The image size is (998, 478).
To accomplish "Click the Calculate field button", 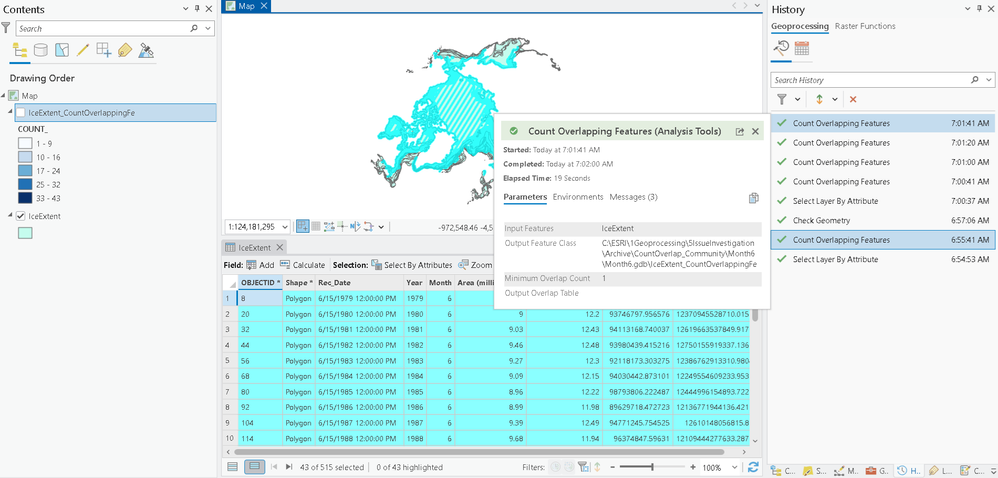I will point(302,265).
